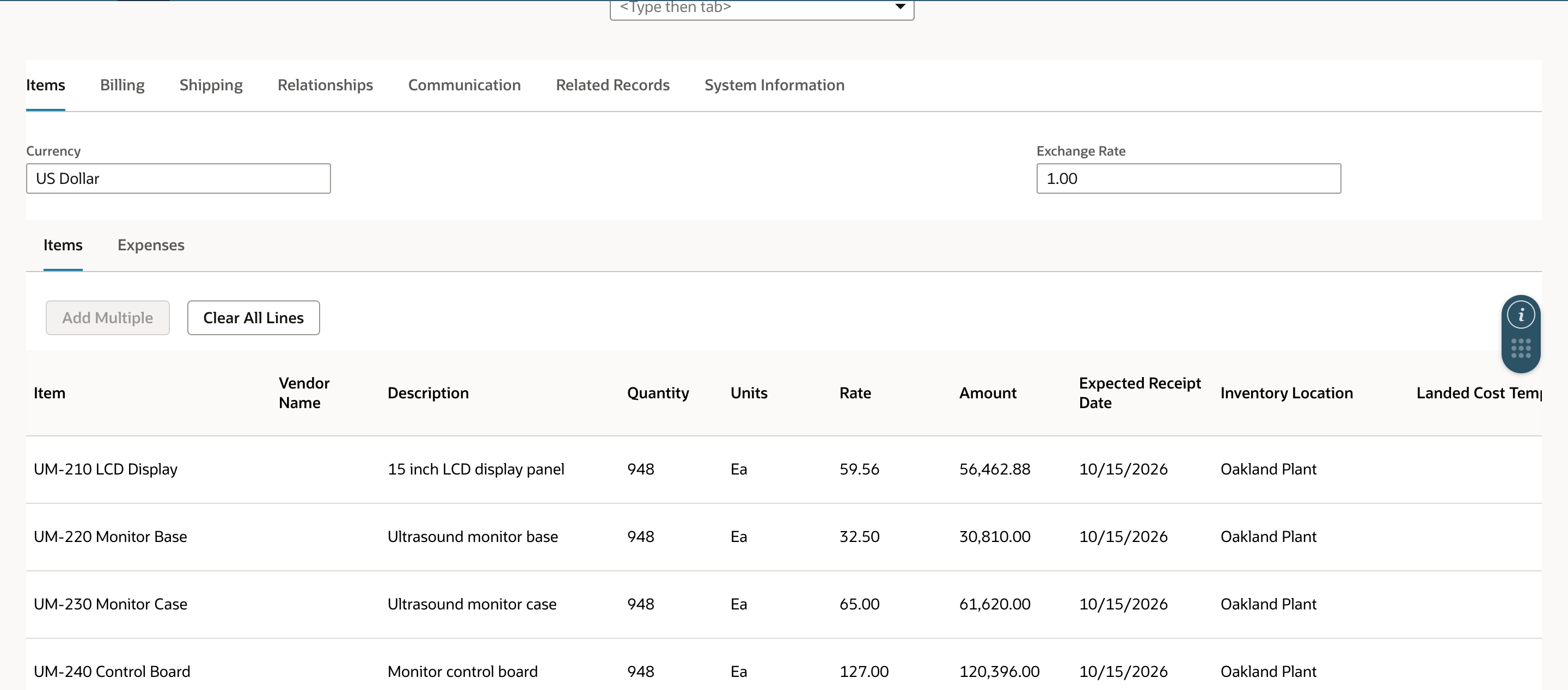Screen dimensions: 1568x690
Task: Click the Add Multiple button
Action: (108, 318)
